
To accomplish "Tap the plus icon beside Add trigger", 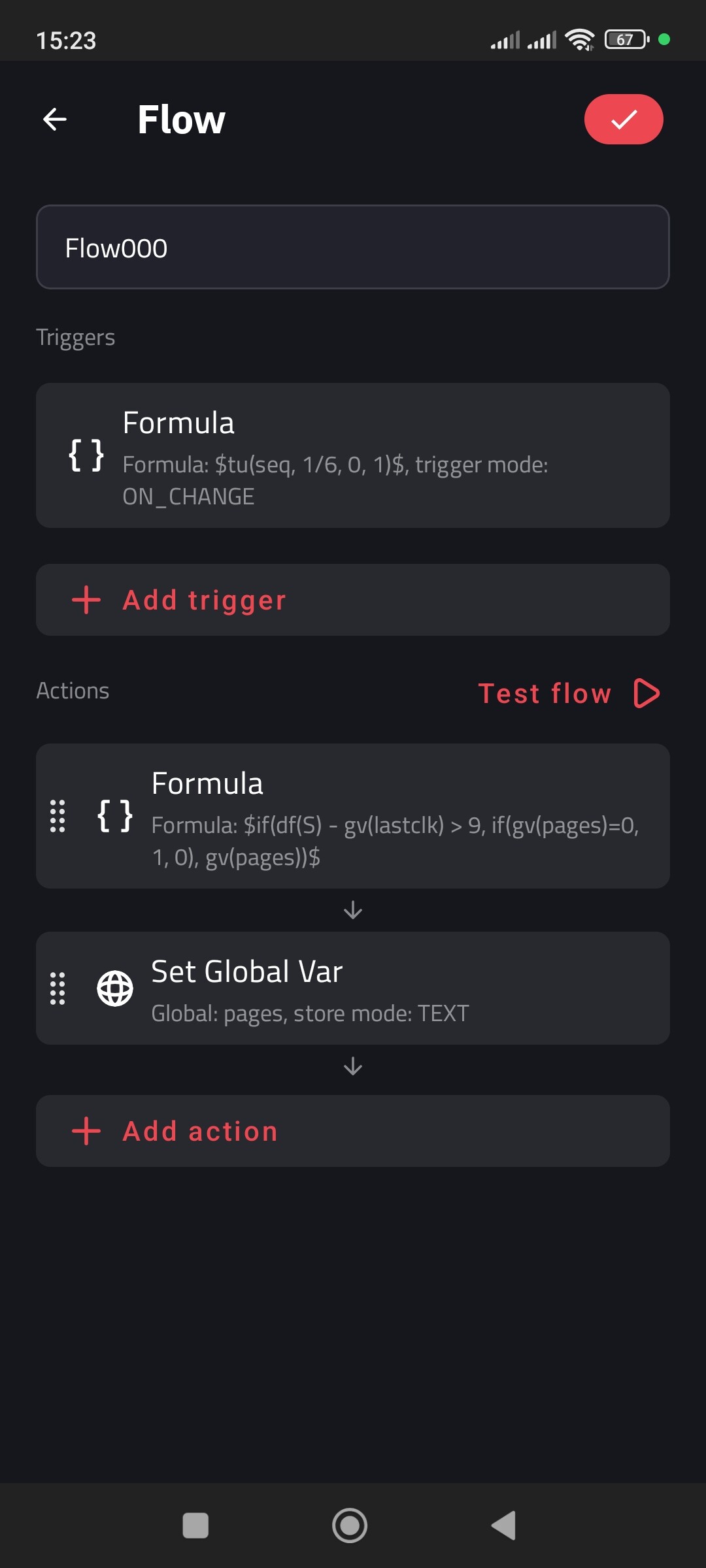I will coord(86,600).
